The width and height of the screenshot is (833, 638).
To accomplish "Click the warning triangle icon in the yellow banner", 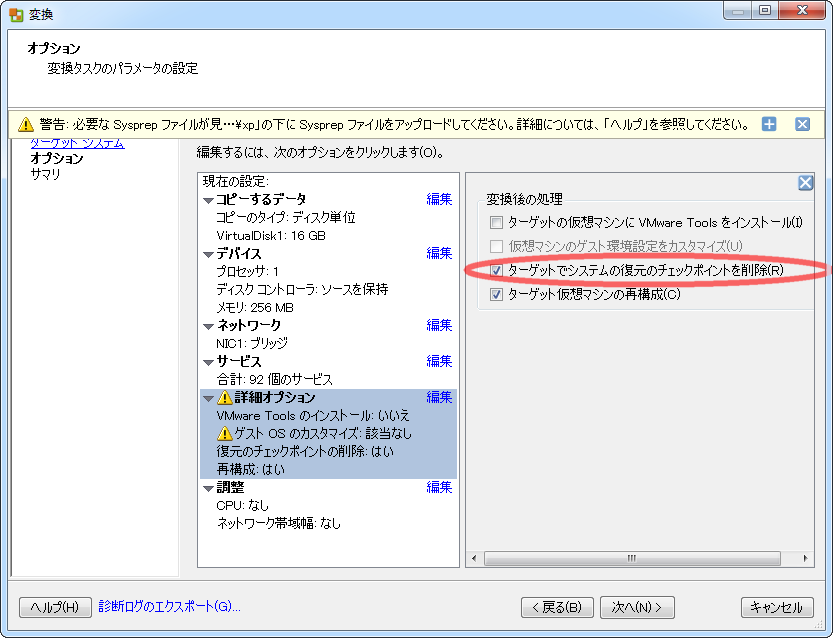I will point(26,124).
